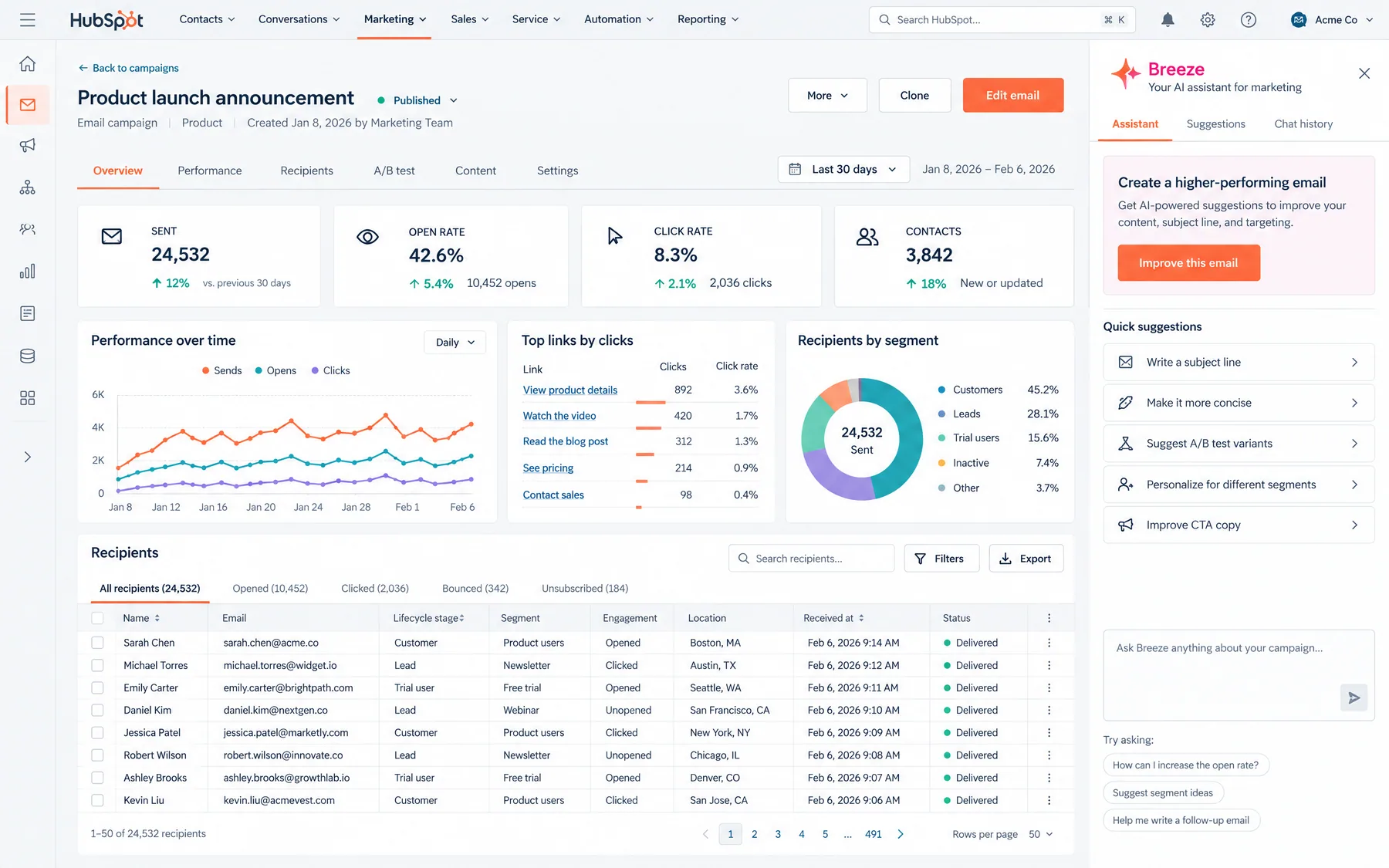Select Kevin Liu's row checkbox
1389x868 pixels.
97,800
